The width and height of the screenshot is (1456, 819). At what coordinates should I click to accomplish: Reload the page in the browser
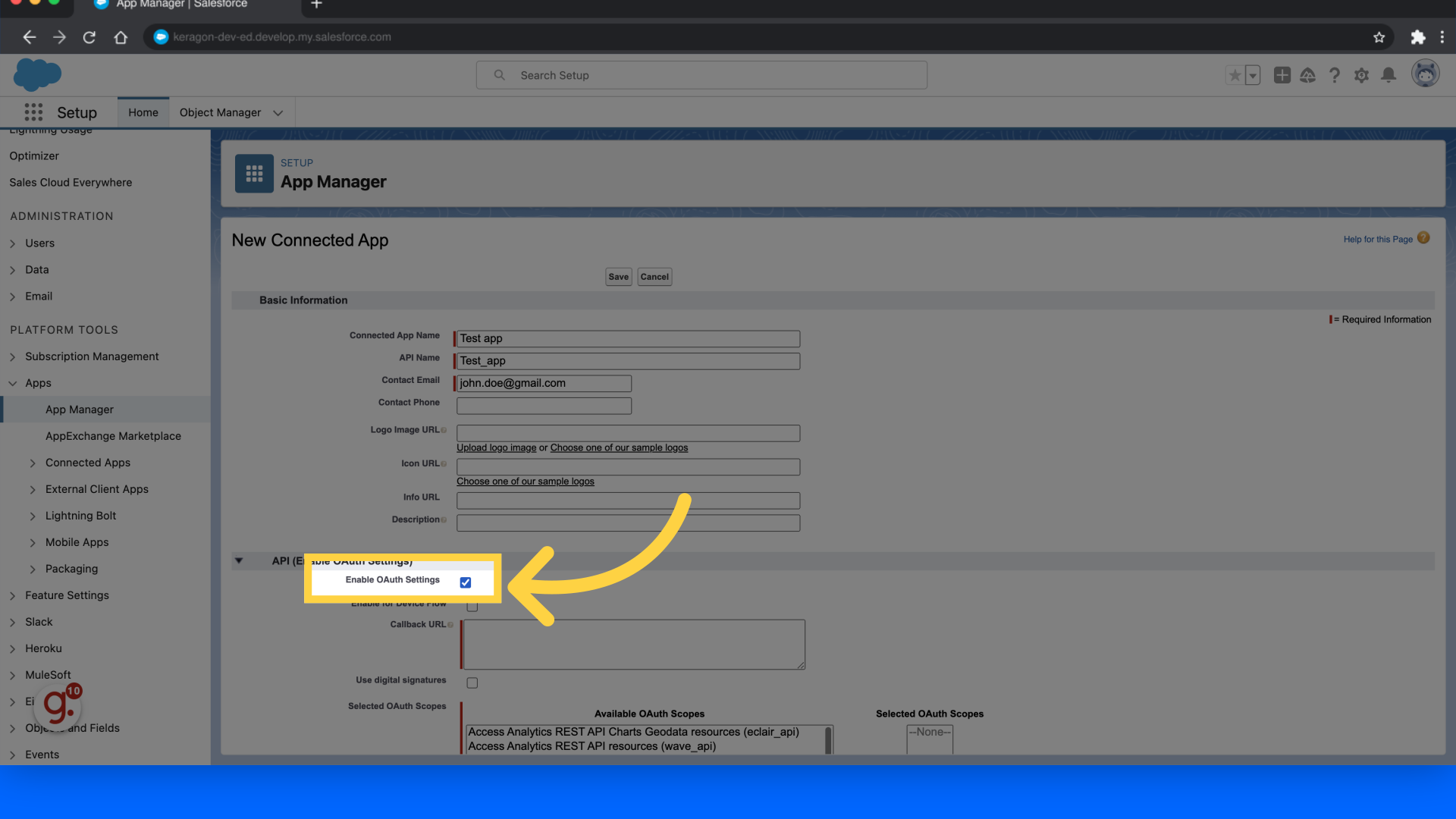click(89, 36)
